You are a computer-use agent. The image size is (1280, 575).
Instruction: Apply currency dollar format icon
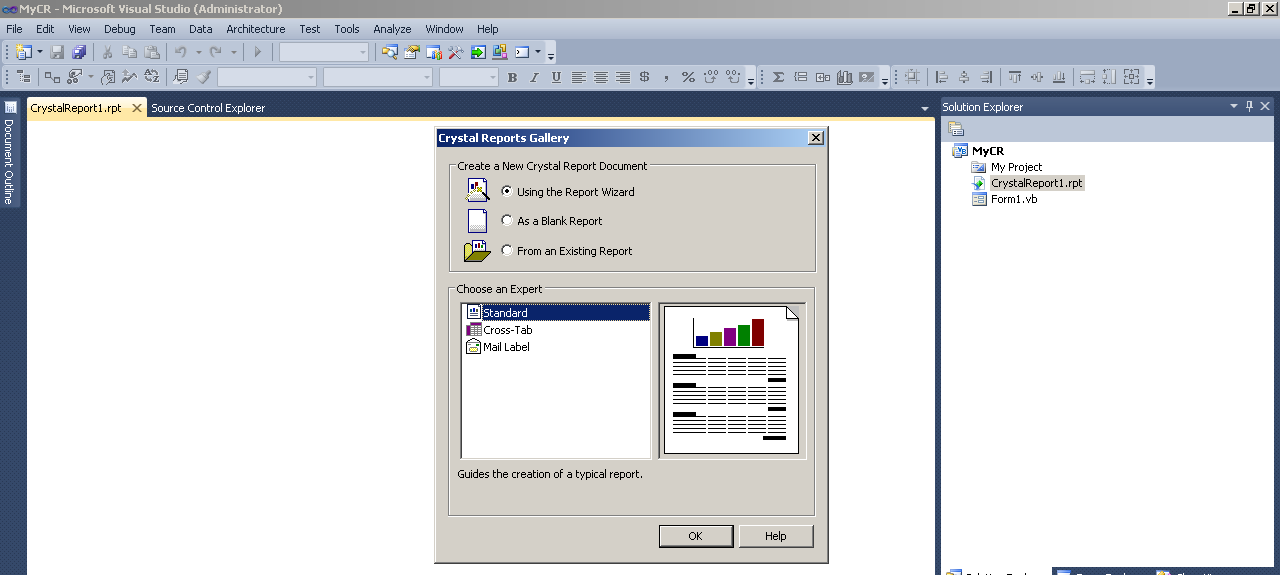pyautogui.click(x=644, y=77)
